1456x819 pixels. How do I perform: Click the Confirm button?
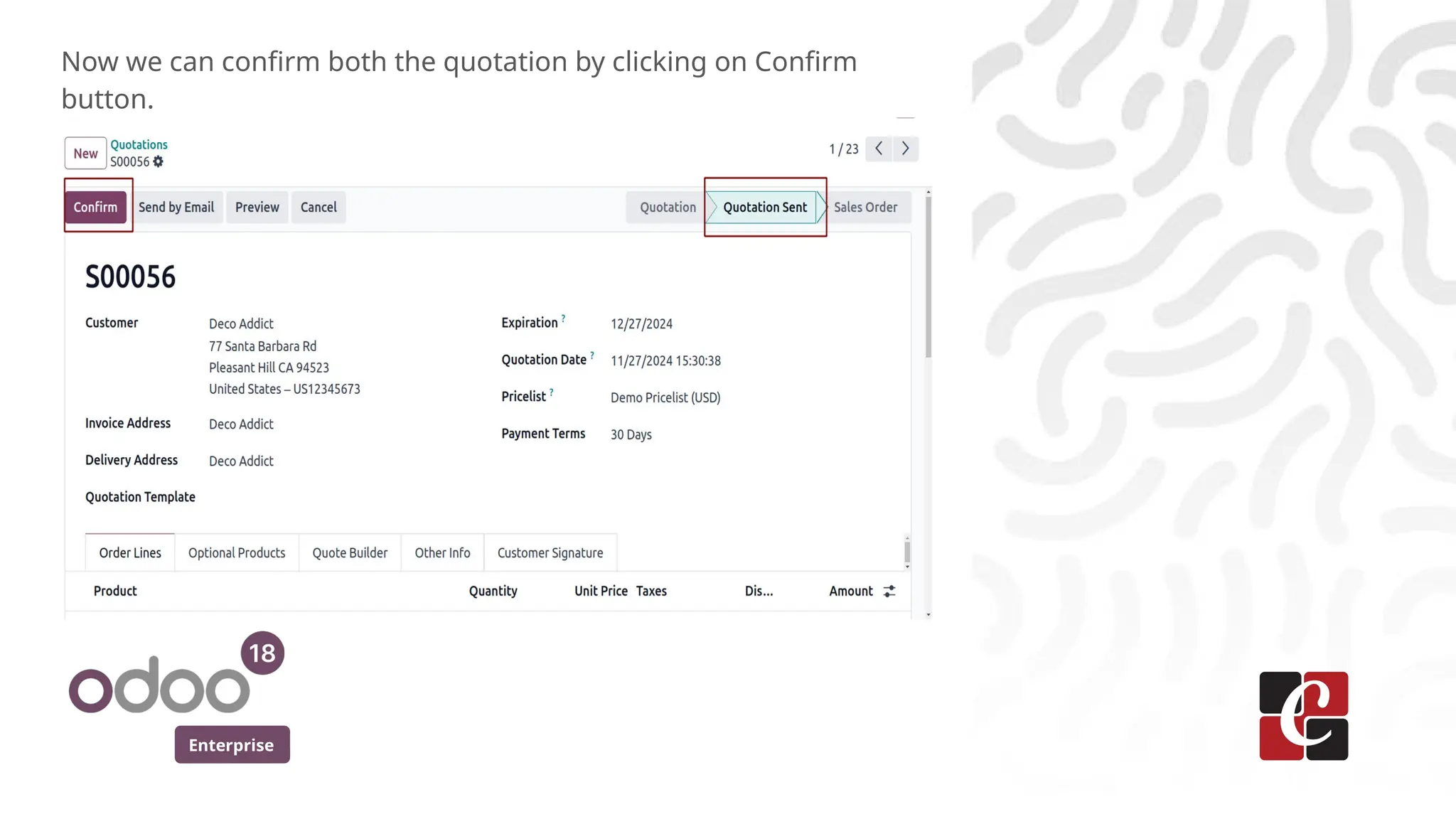click(x=95, y=207)
